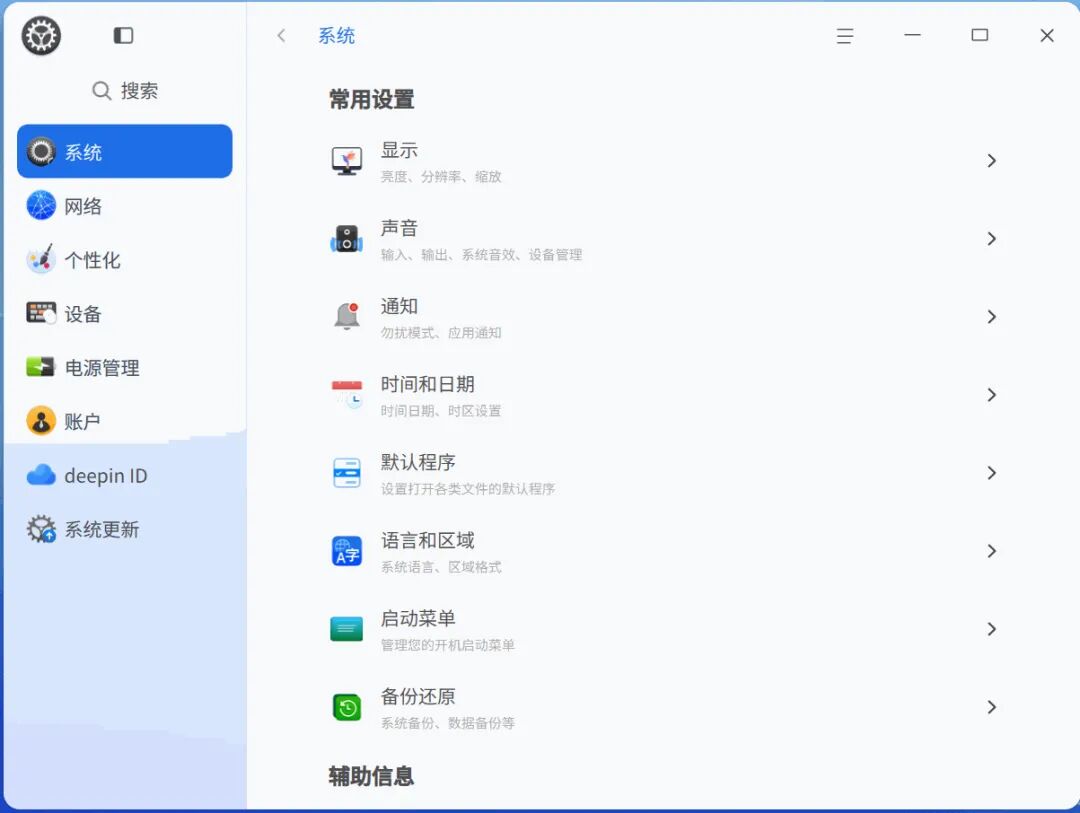1080x813 pixels.
Task: Click the 显示 monitor icon
Action: click(x=347, y=161)
